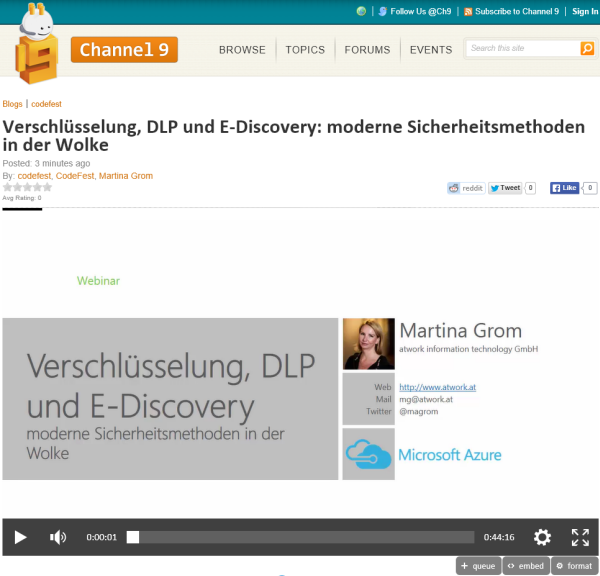Open the BROWSE menu
Screen dimensions: 600x576
[x=242, y=50]
